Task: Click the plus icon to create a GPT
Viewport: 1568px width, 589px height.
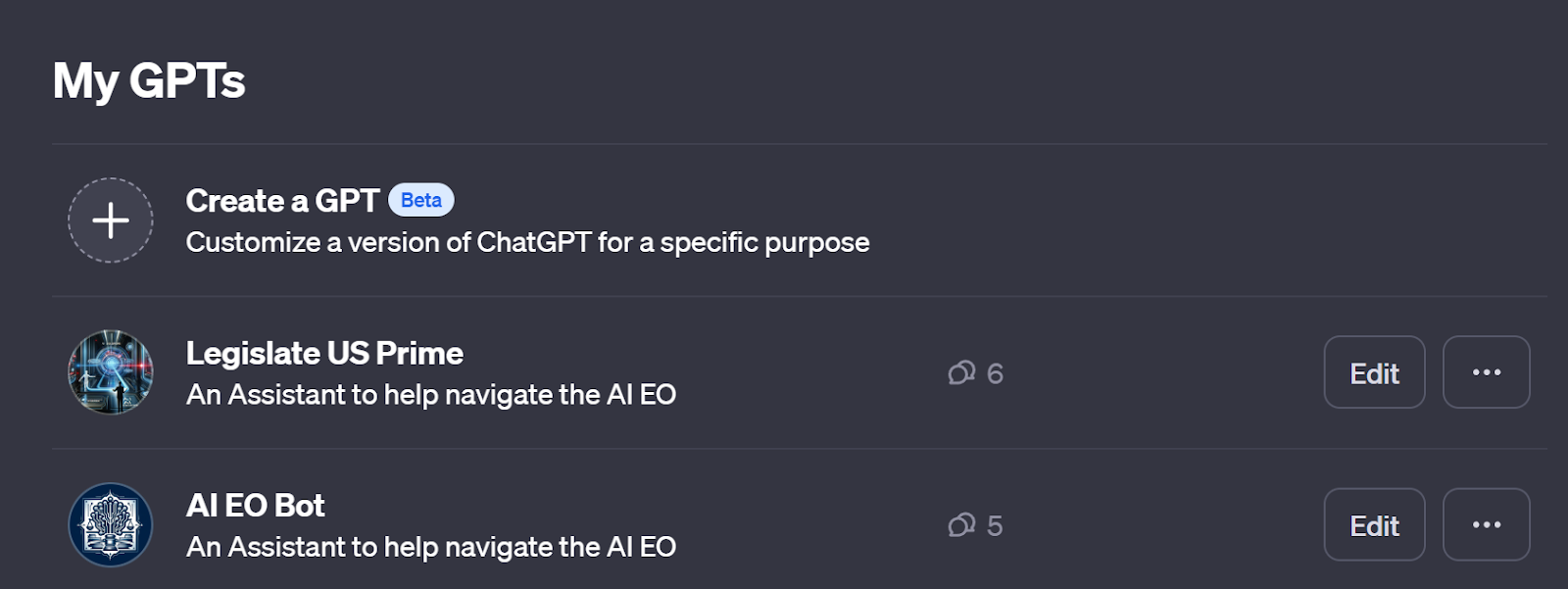Action: click(x=111, y=221)
